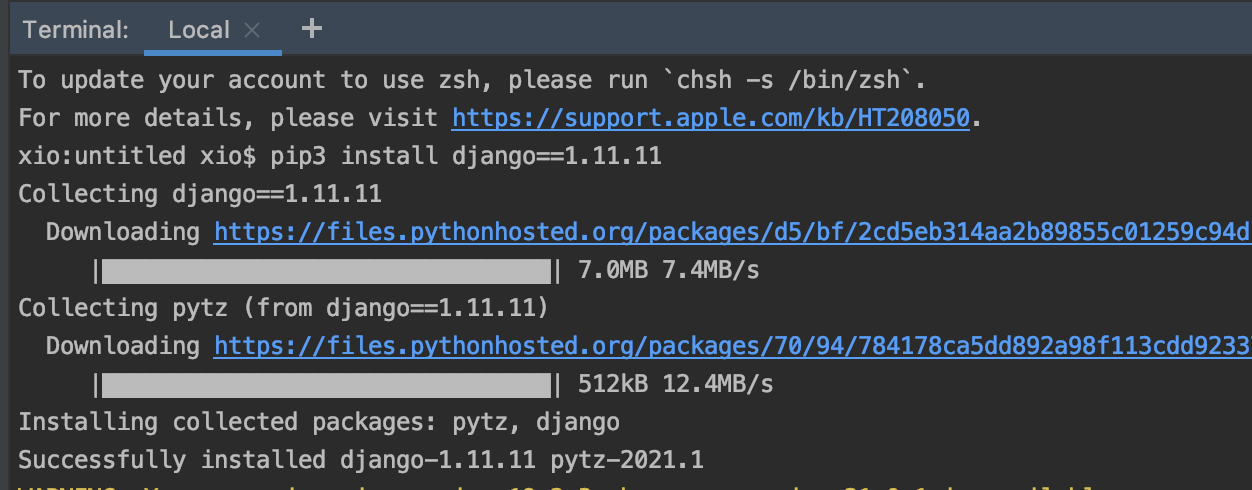Click the 7.4MB/s download speed text
The width and height of the screenshot is (1252, 490).
[x=718, y=270]
